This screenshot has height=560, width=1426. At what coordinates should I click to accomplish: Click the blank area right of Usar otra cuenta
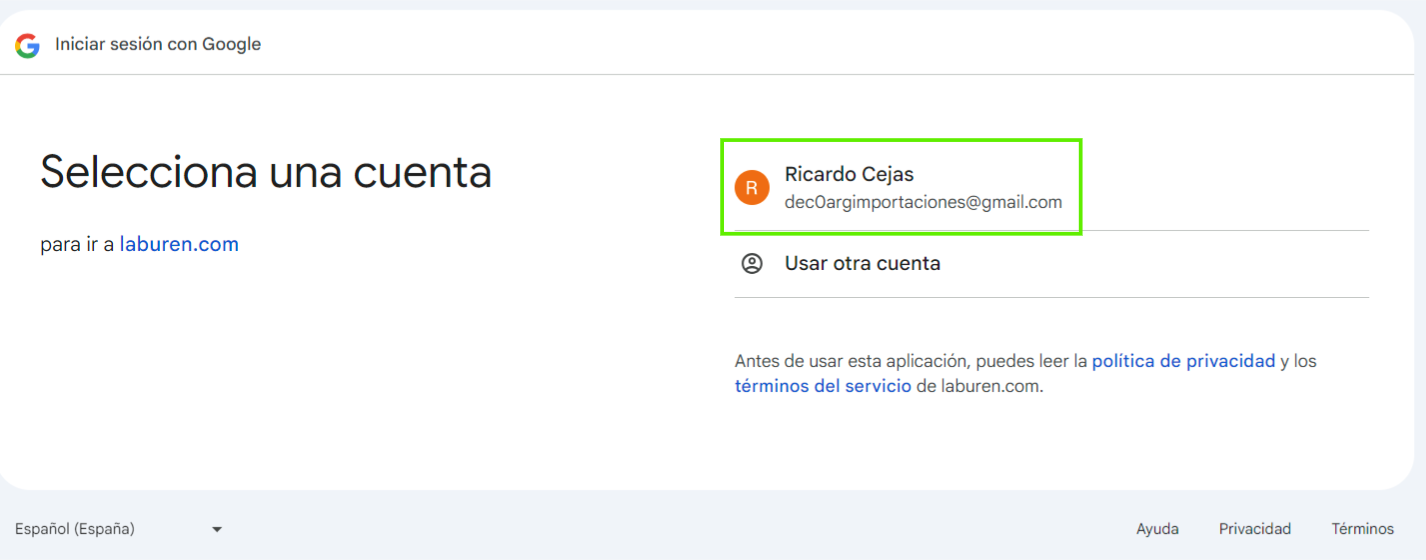tap(1150, 264)
